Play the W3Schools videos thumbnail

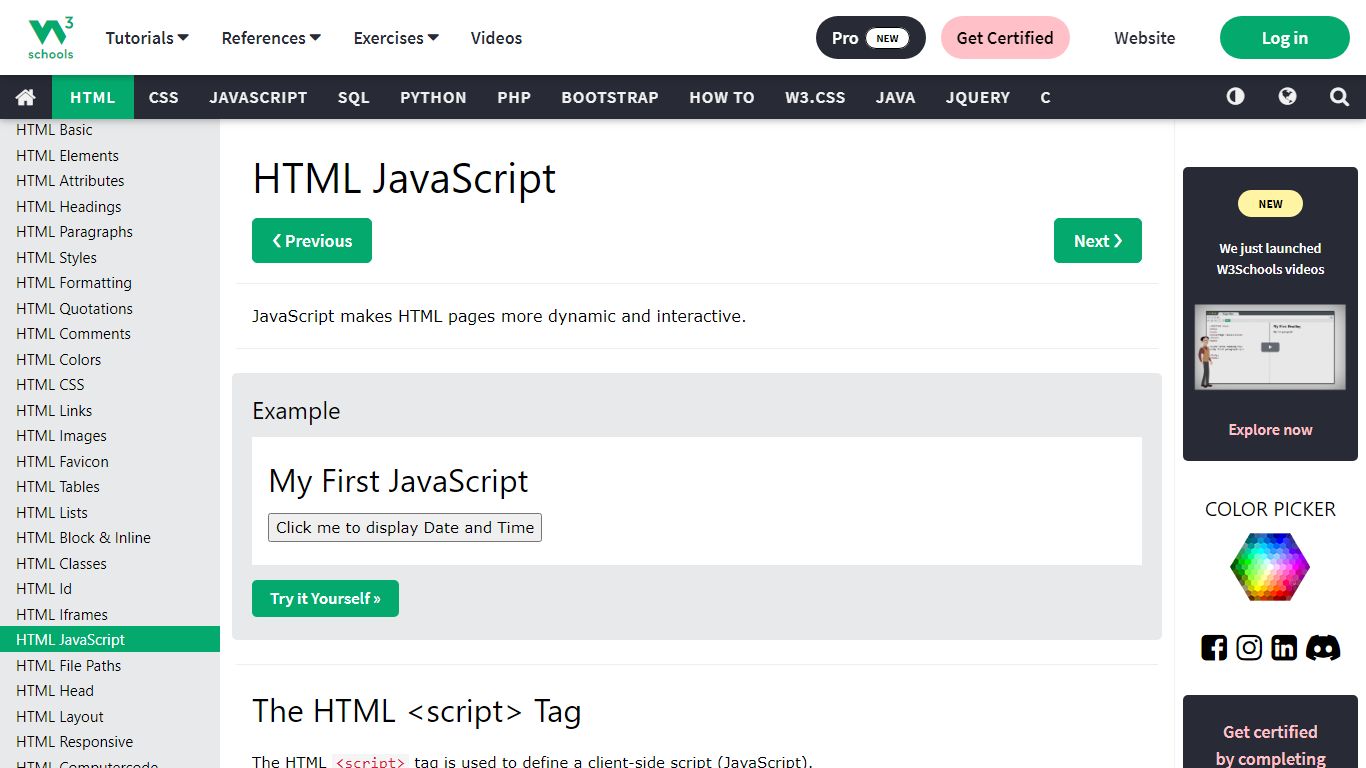point(1270,347)
